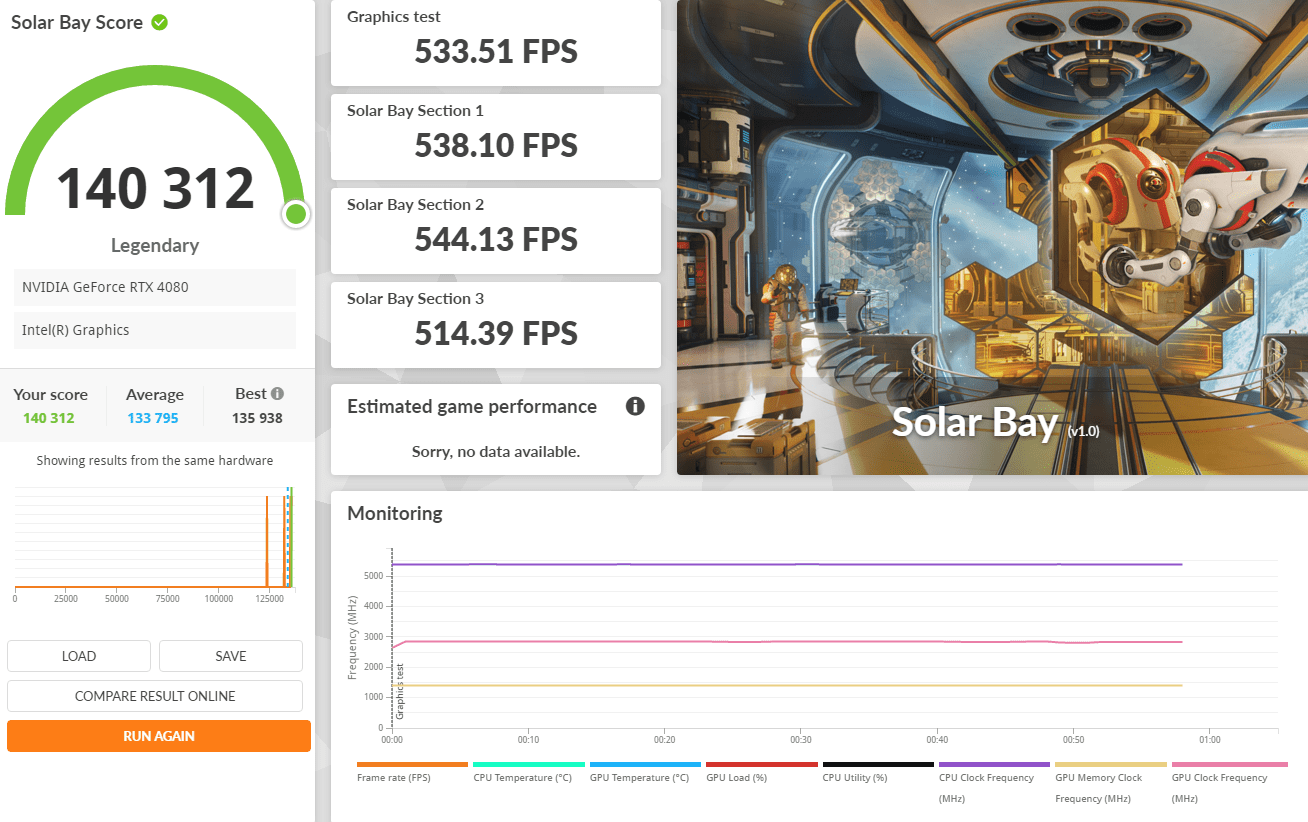The height and width of the screenshot is (822, 1308).
Task: Select the Solar Bay scene thumbnail image
Action: coord(992,237)
